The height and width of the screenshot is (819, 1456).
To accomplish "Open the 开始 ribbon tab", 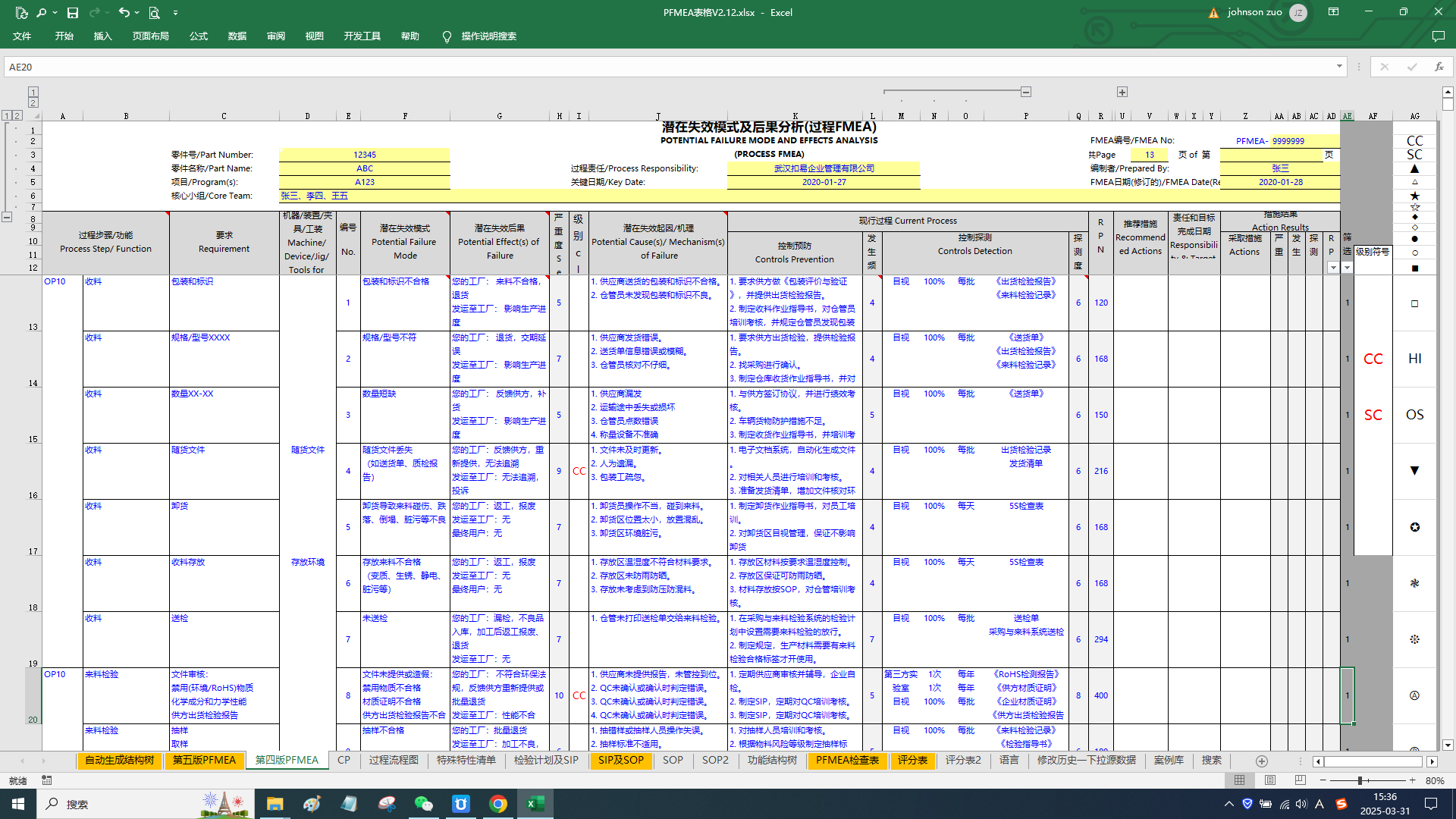I will pos(64,36).
